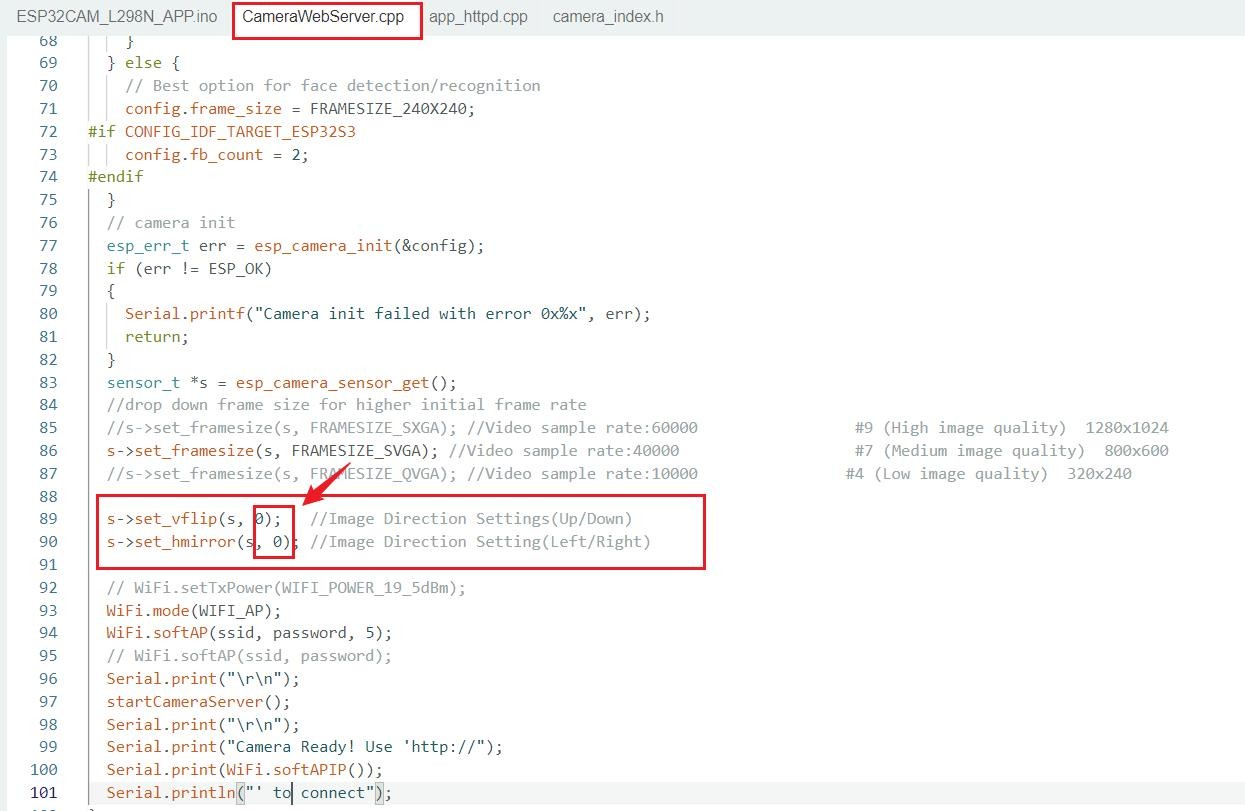Click the "#7 (Medium image quality) 800x600" comment

click(1012, 451)
